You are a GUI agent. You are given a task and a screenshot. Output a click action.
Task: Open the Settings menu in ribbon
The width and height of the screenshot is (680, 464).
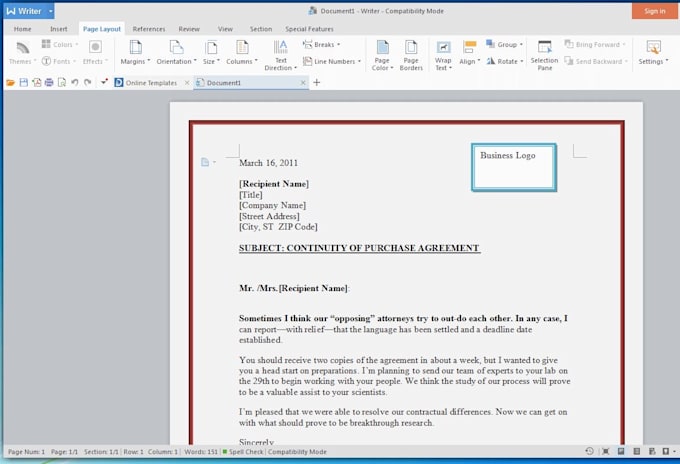[653, 52]
